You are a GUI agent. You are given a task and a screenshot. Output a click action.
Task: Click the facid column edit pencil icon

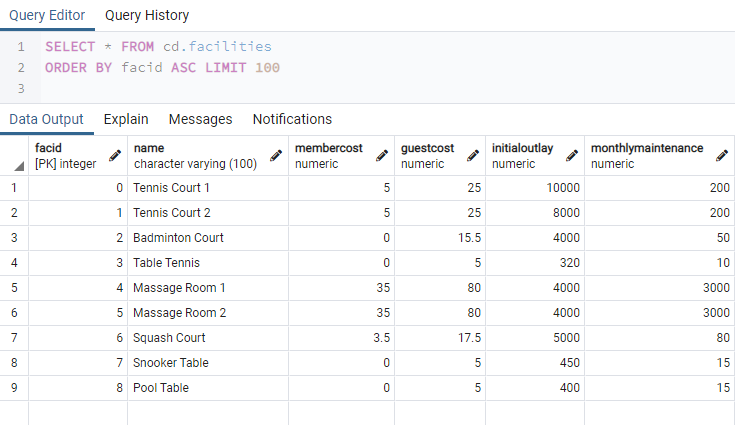[x=115, y=156]
